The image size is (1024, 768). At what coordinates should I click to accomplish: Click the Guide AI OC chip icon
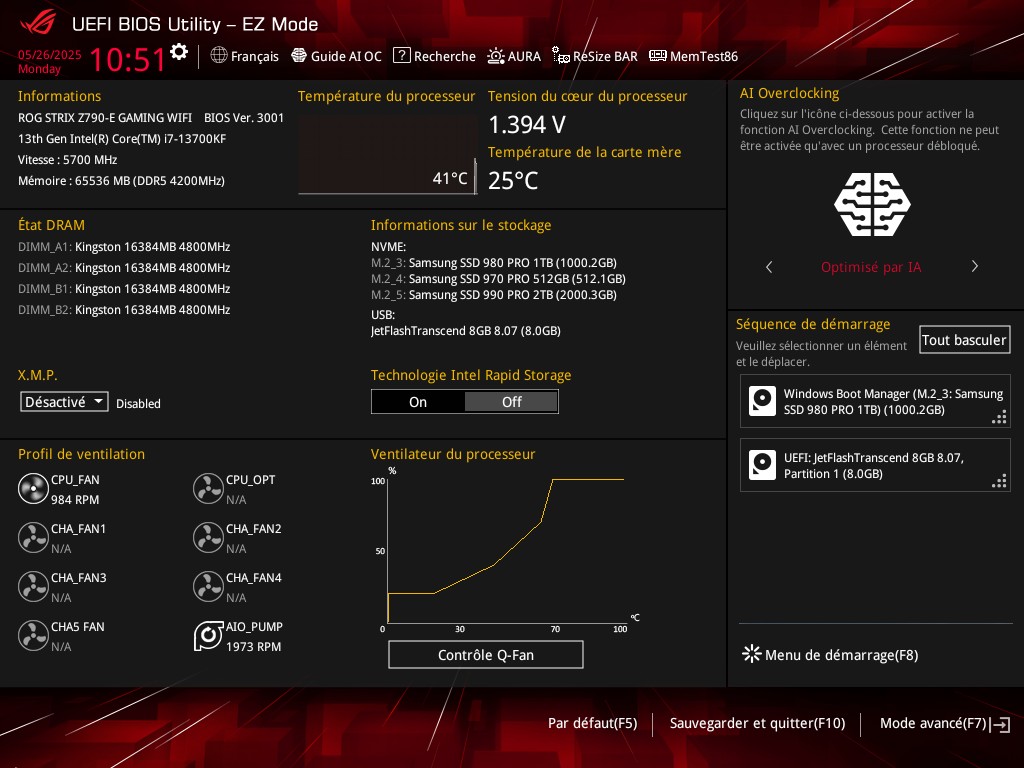point(299,56)
